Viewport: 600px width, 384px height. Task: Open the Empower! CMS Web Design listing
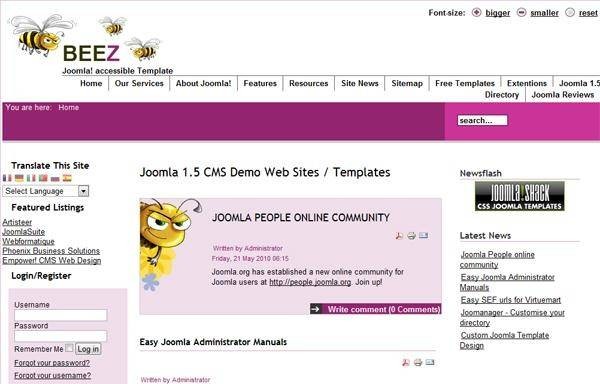52,260
